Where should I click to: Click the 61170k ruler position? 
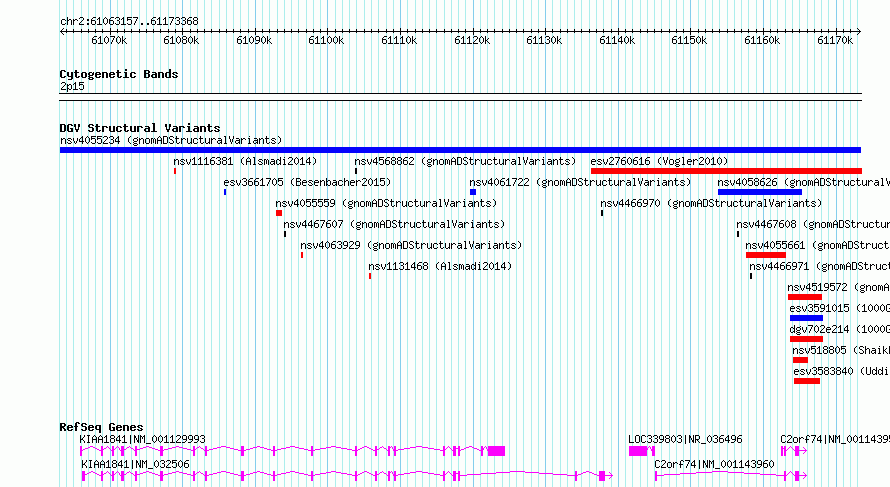point(835,41)
